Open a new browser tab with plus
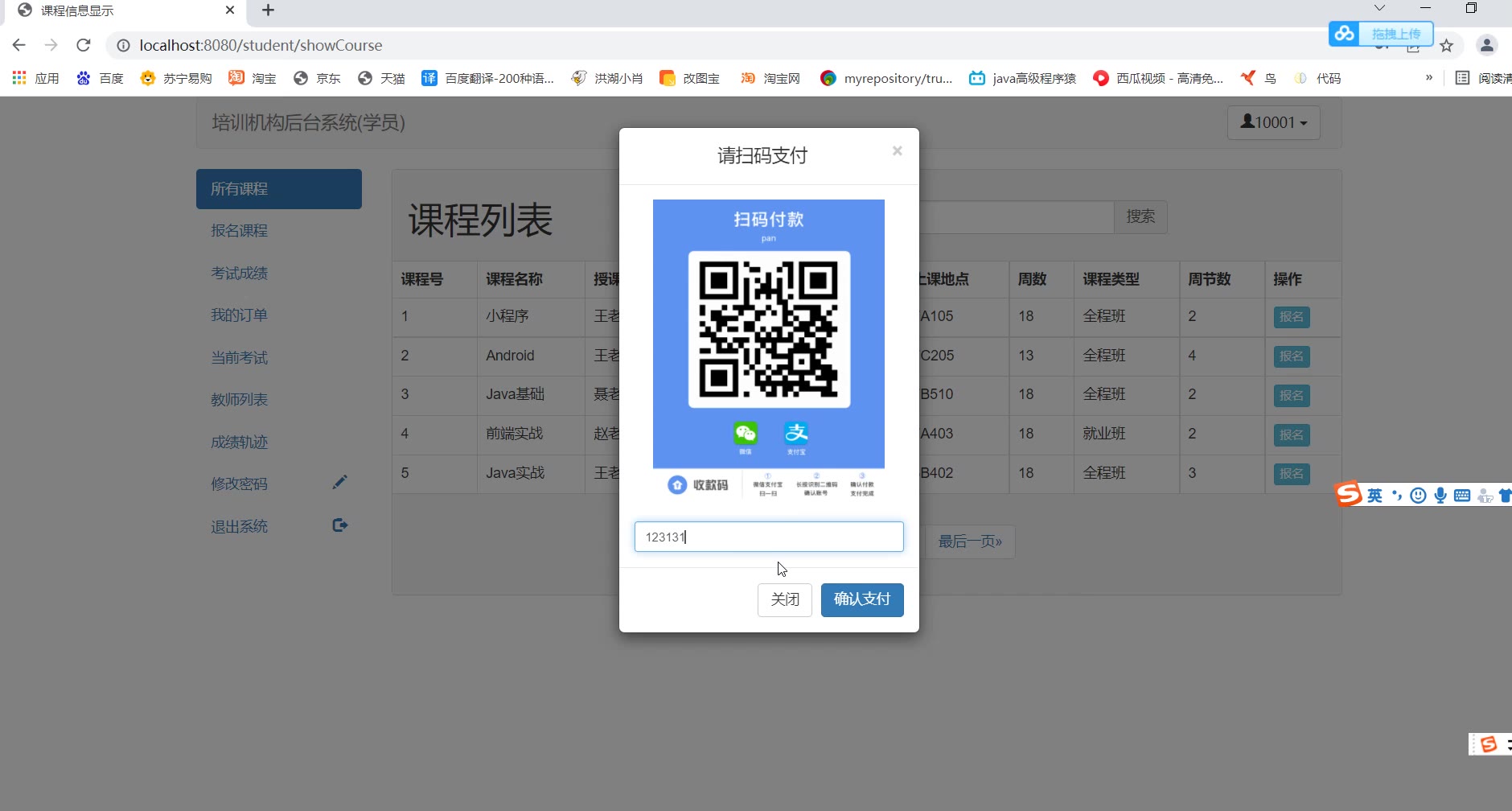The width and height of the screenshot is (1512, 811). (x=269, y=10)
